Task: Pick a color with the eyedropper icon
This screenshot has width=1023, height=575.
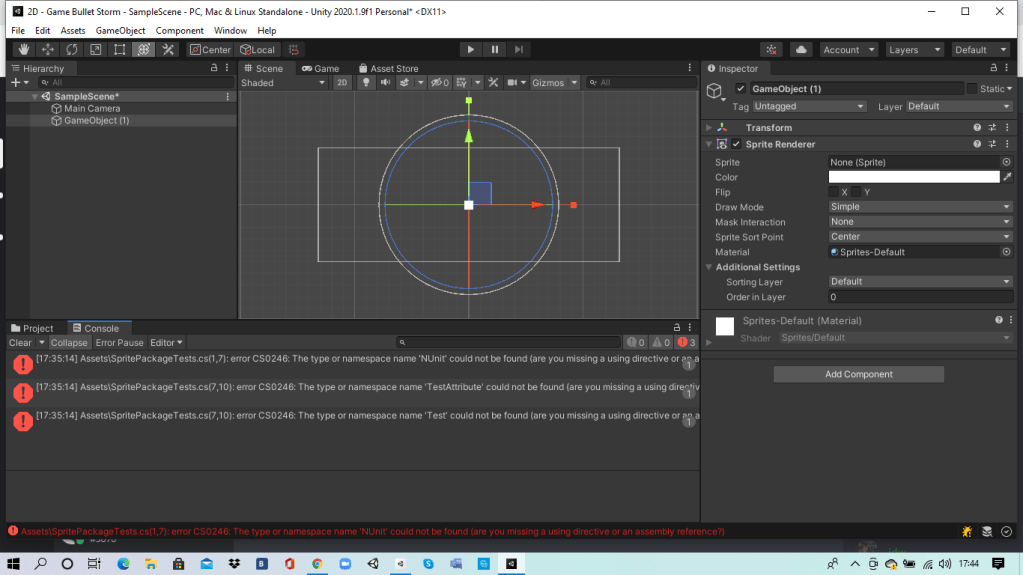Action: tap(1007, 177)
